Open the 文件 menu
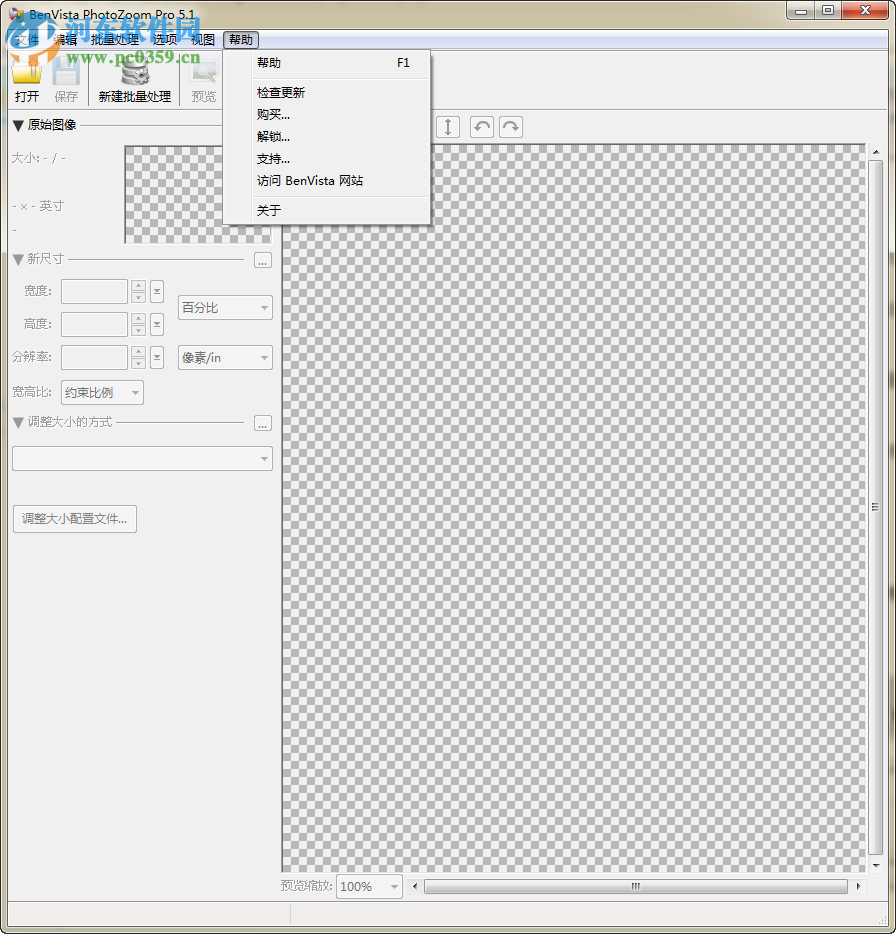Image resolution: width=896 pixels, height=934 pixels. pyautogui.click(x=28, y=40)
